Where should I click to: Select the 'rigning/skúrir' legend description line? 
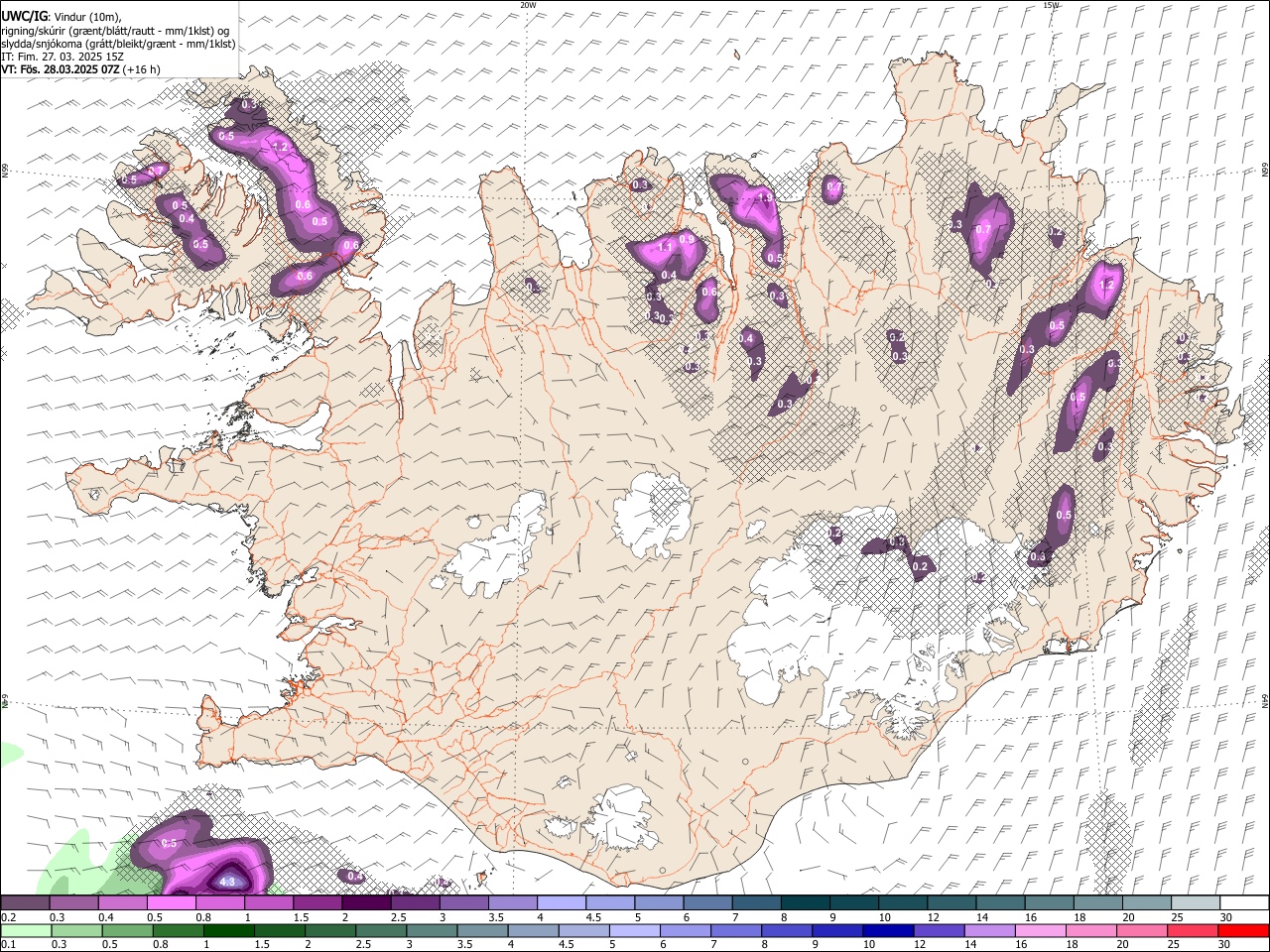(115, 31)
